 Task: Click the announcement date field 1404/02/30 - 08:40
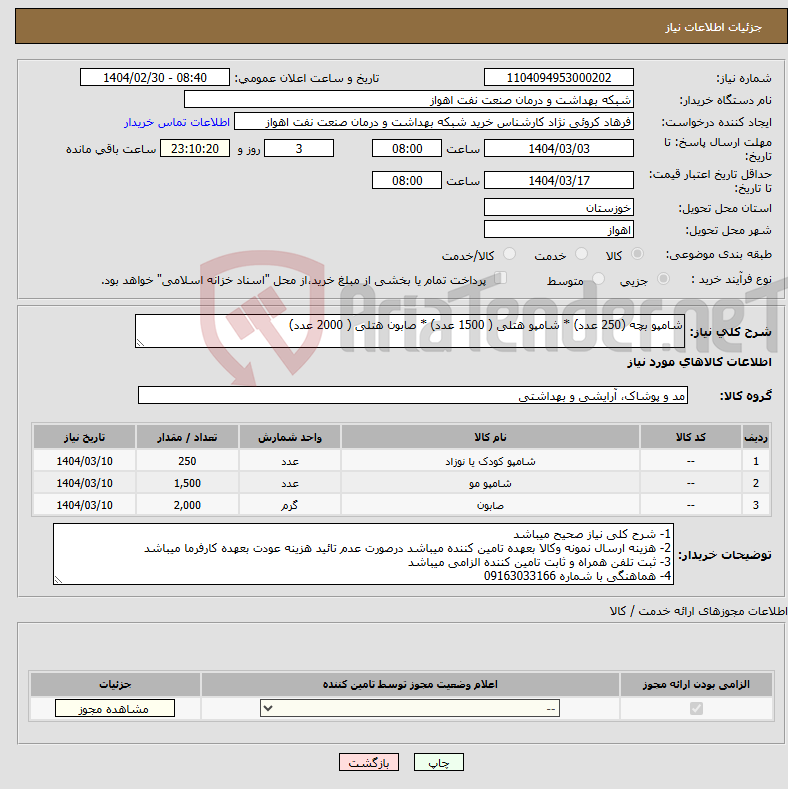154,77
